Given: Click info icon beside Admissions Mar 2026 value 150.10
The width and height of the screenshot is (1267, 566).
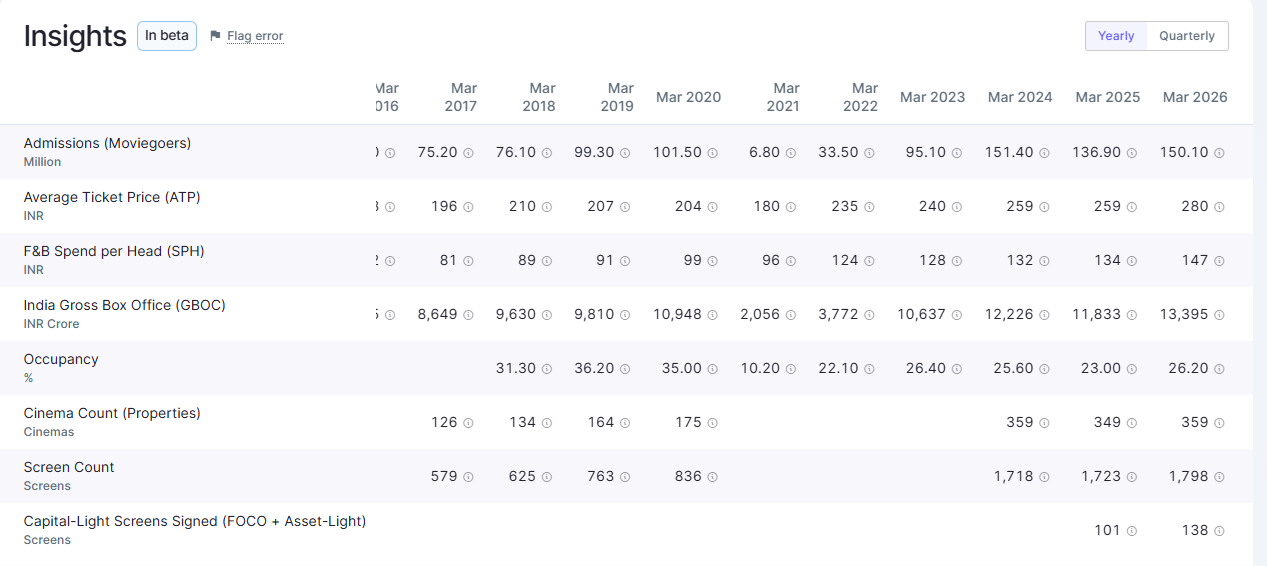Looking at the screenshot, I should coord(1219,153).
